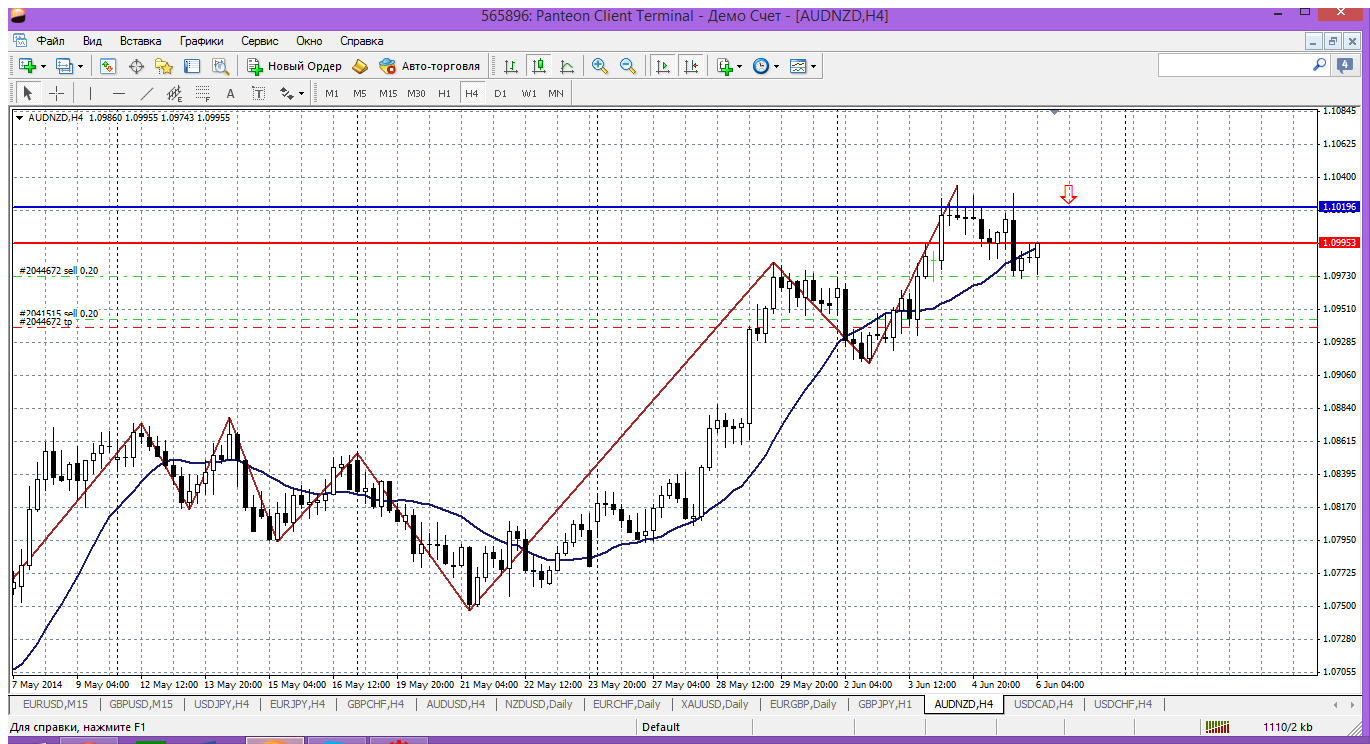Open the Сервис menu
The height and width of the screenshot is (744, 1370).
[x=260, y=41]
